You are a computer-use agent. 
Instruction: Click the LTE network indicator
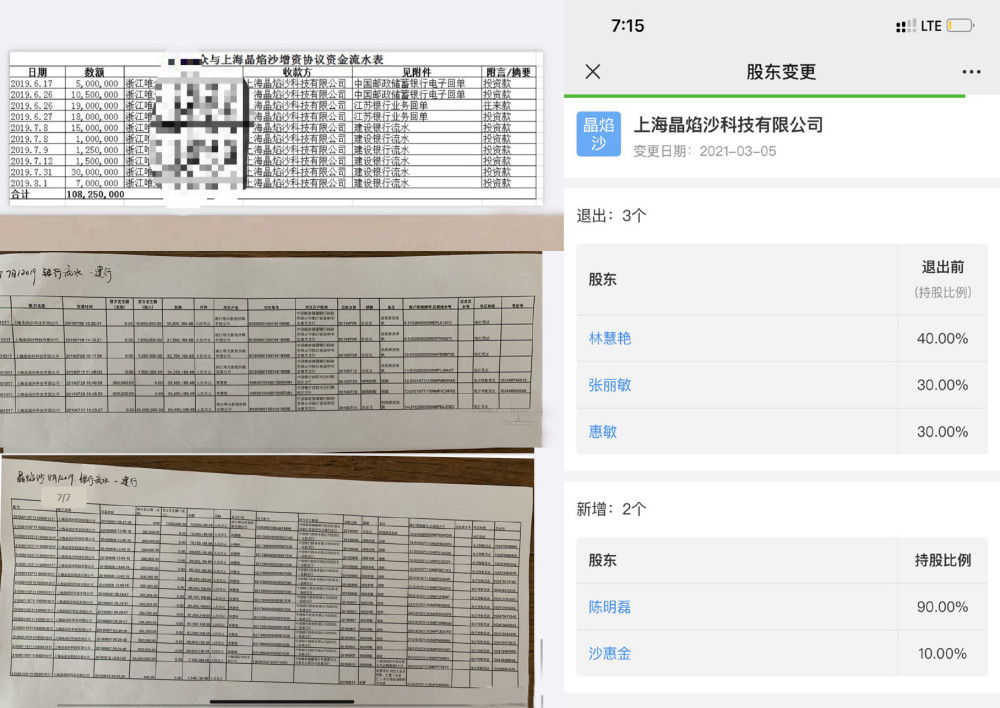coord(930,26)
